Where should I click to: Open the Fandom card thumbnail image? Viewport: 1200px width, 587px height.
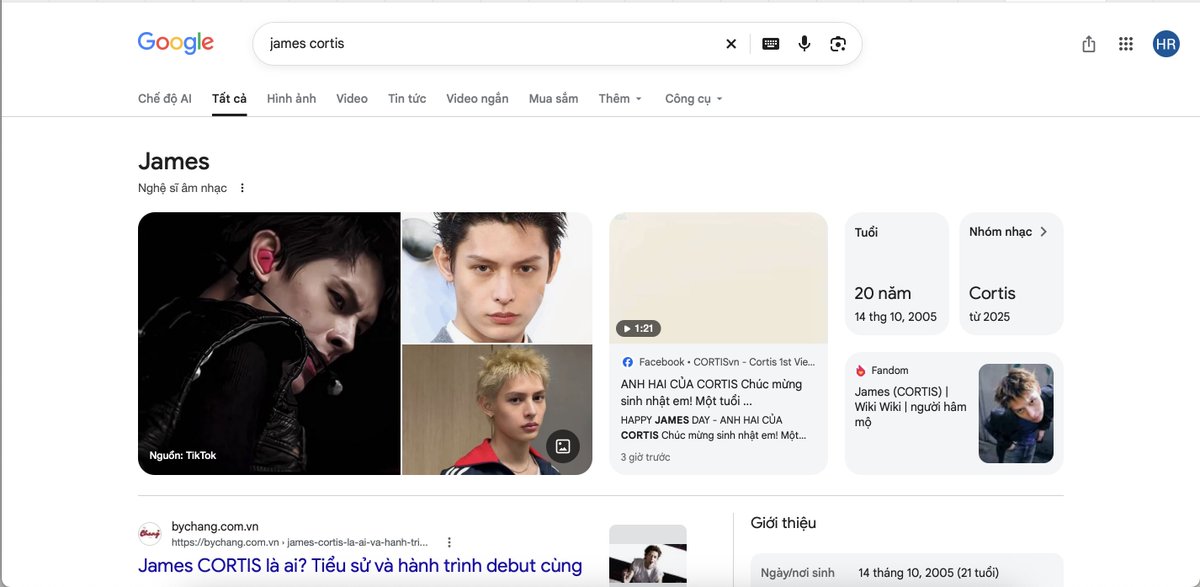click(x=1016, y=413)
